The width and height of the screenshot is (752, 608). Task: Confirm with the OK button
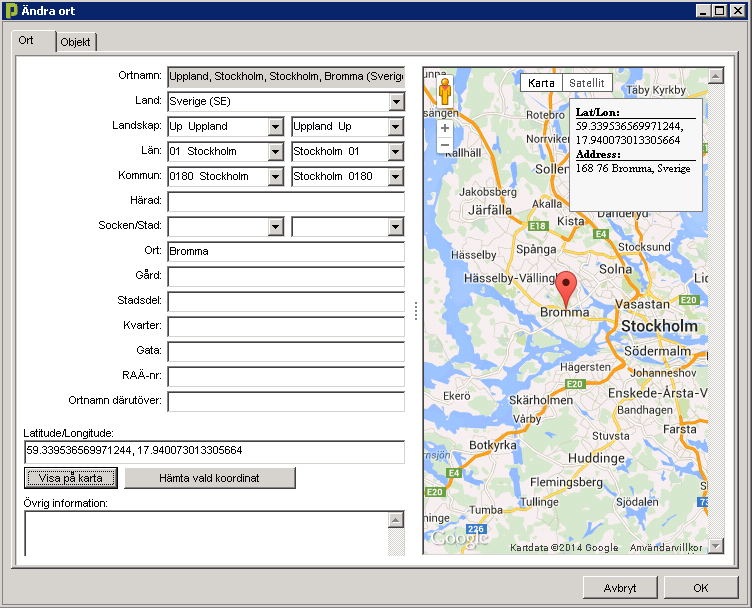click(x=701, y=588)
